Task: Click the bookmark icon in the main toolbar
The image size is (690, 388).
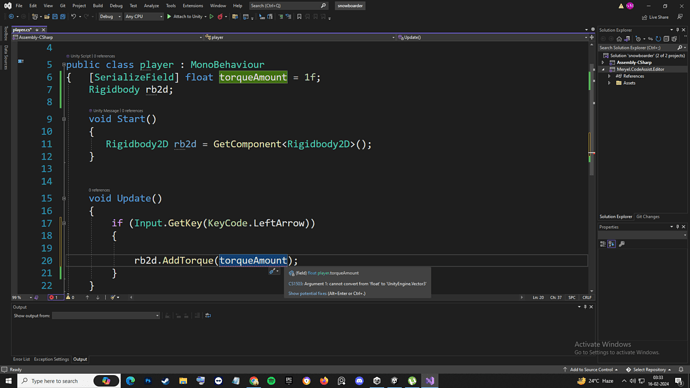Action: pyautogui.click(x=299, y=17)
